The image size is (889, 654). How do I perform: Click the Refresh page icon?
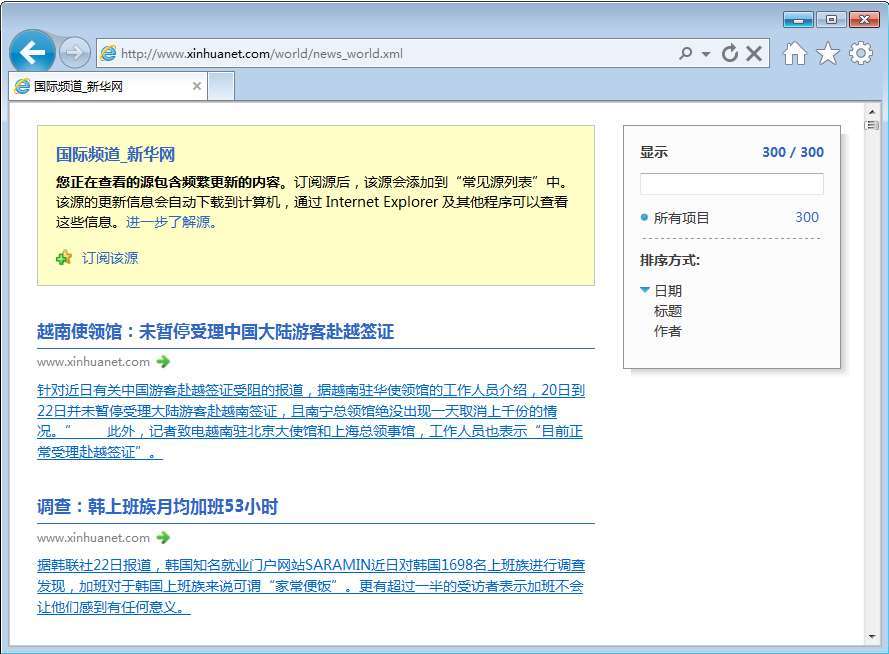click(730, 53)
